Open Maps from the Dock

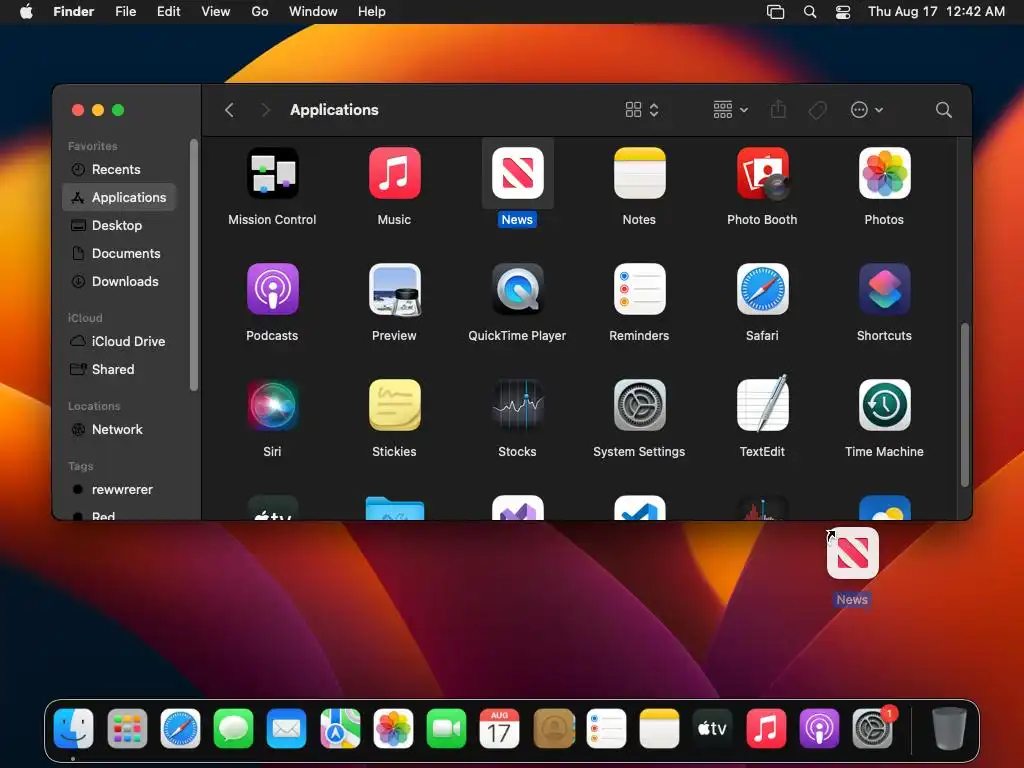pyautogui.click(x=340, y=728)
